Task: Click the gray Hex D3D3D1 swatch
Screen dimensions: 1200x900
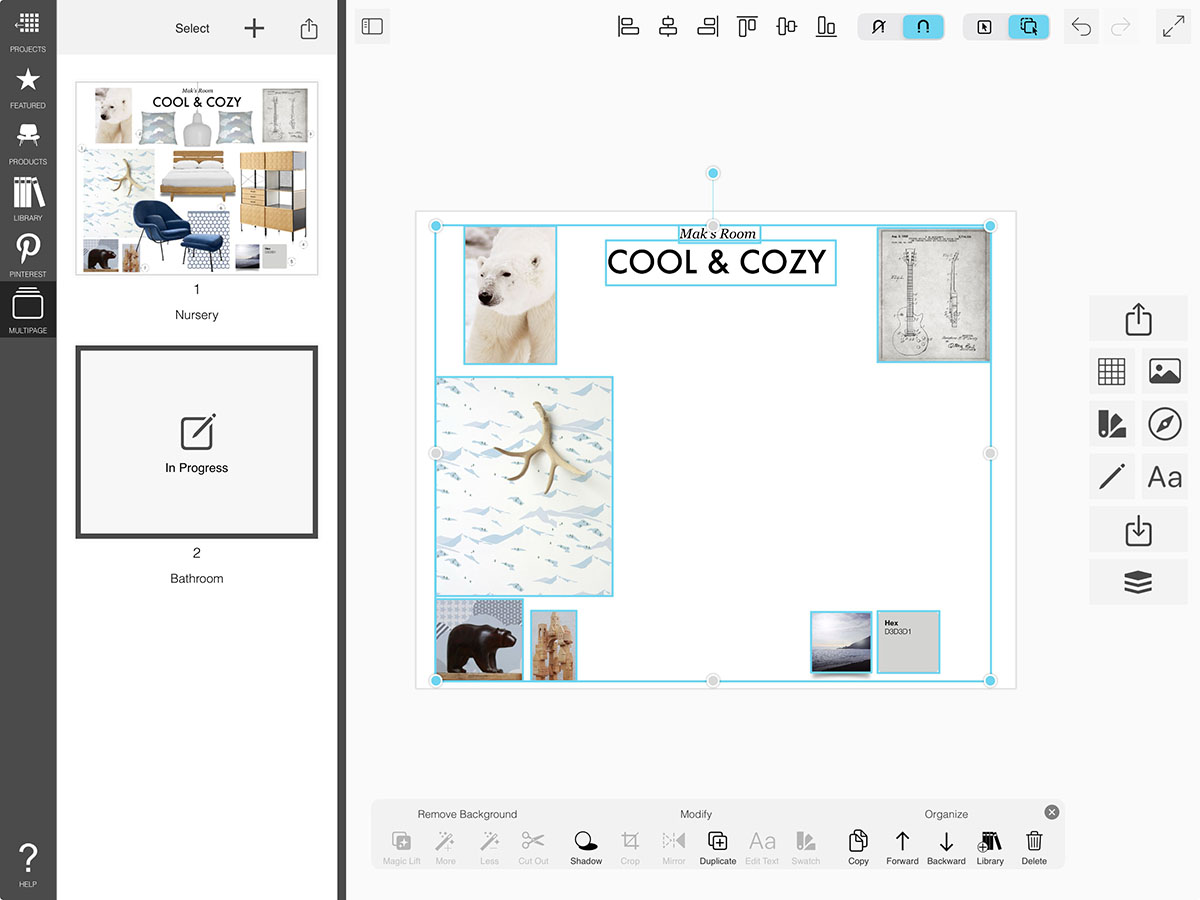Action: pos(908,642)
